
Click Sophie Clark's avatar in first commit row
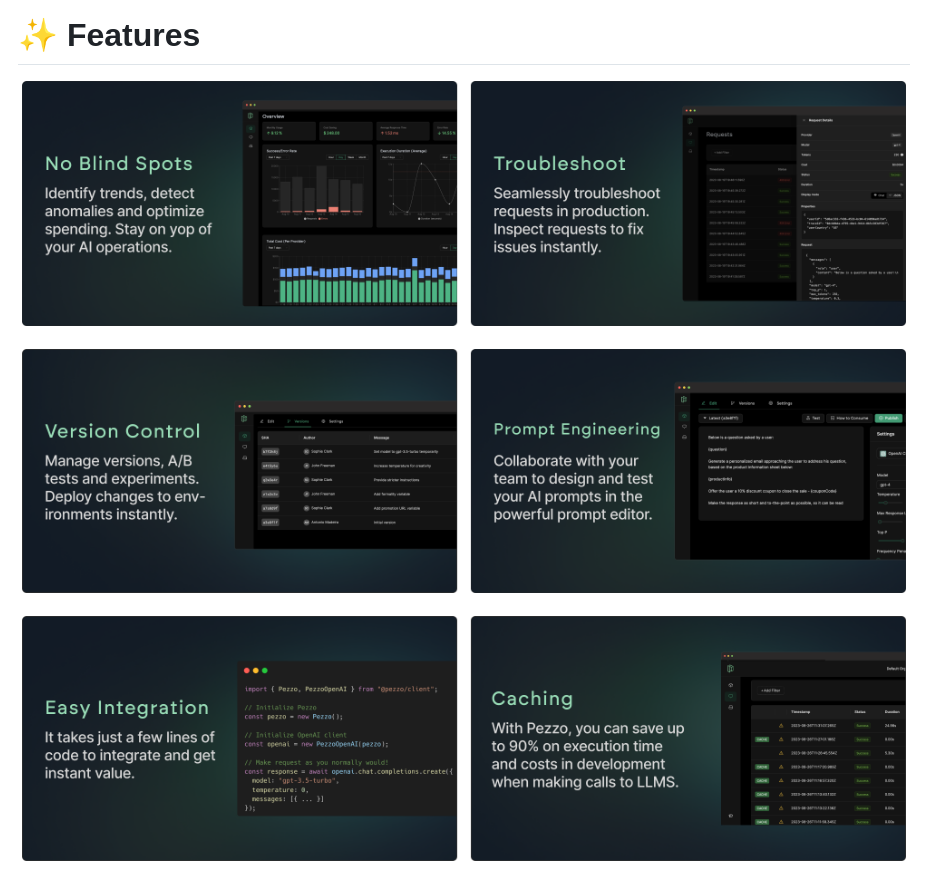(x=307, y=451)
